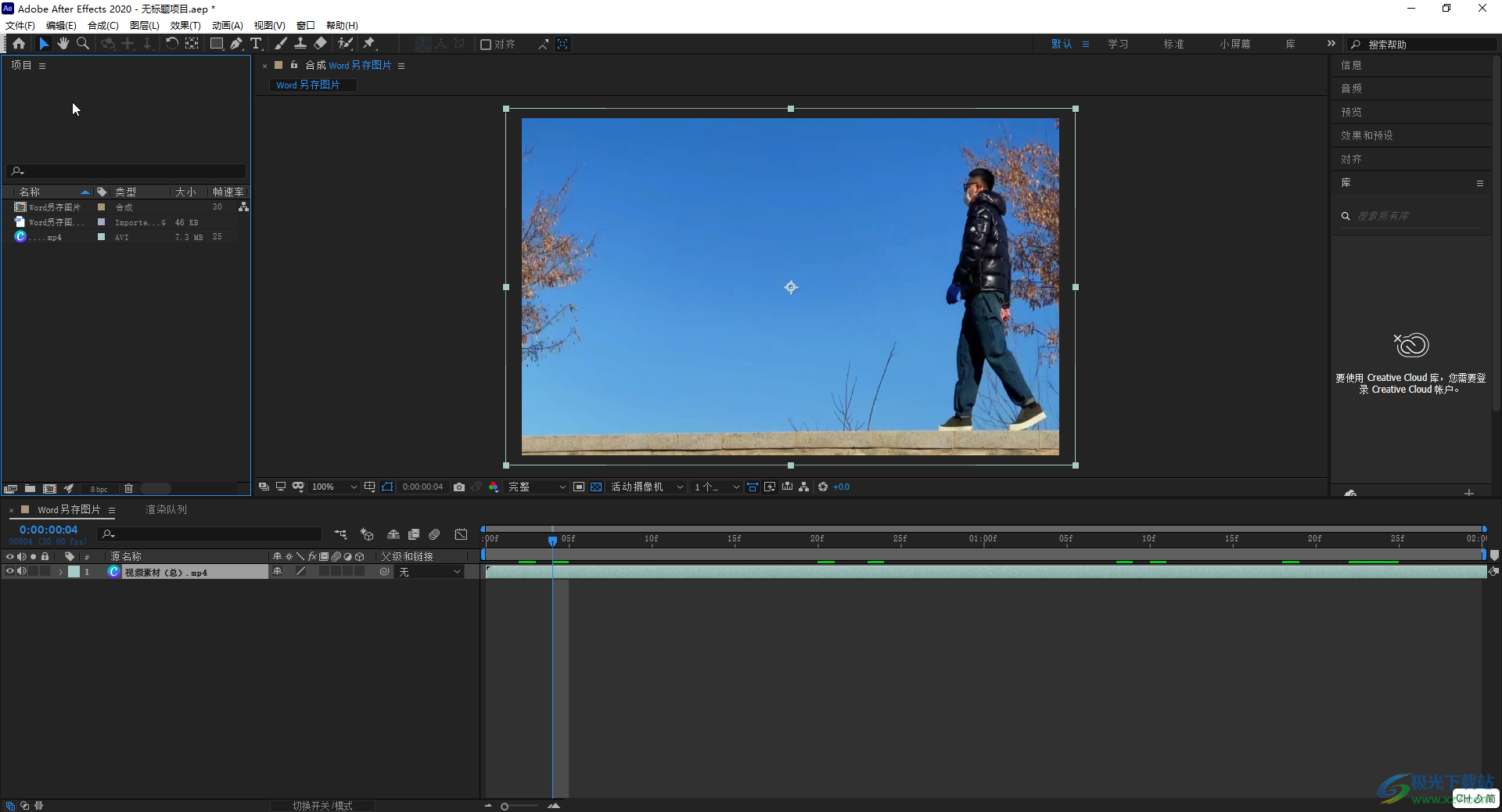
Task: Enable the 对齐 snapping checkbox
Action: point(486,45)
